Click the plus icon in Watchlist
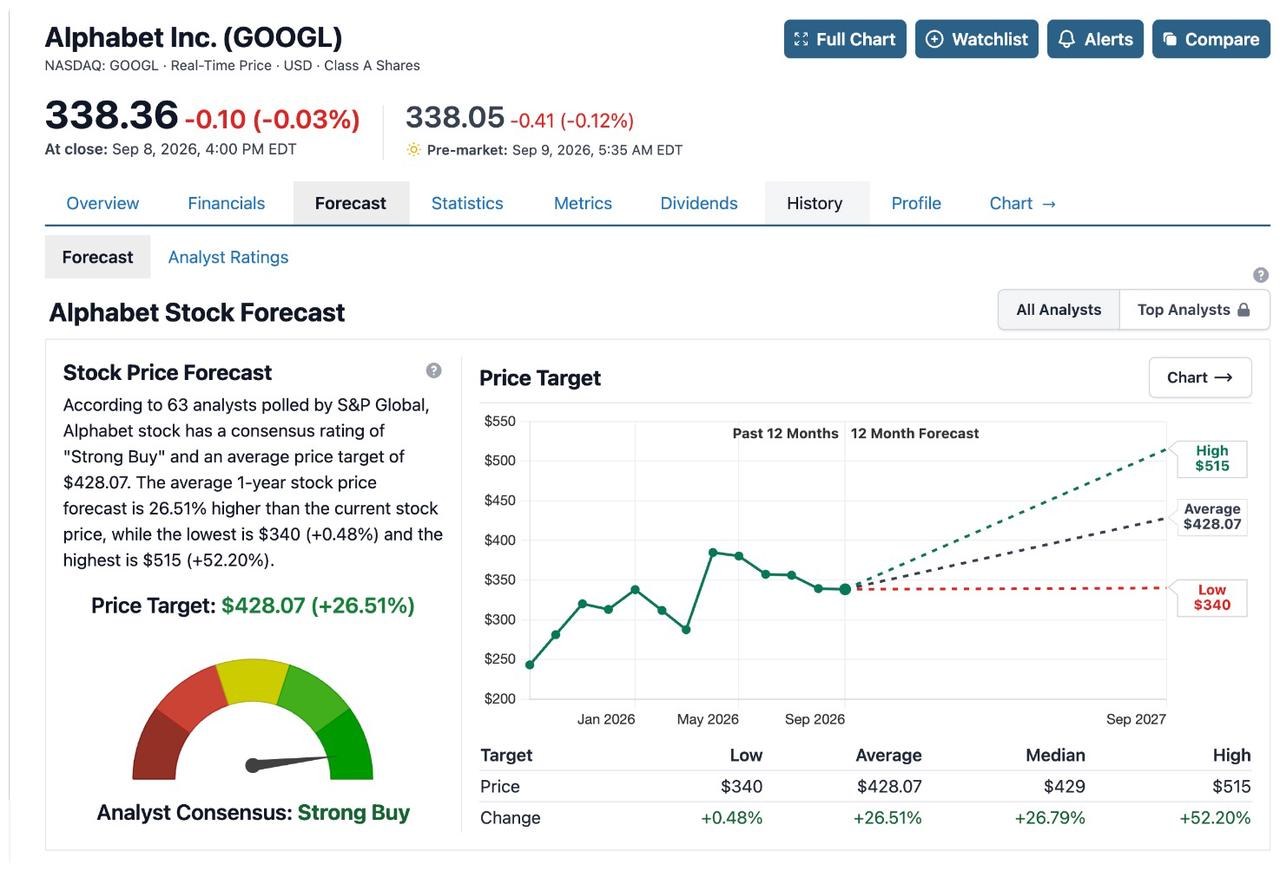The height and width of the screenshot is (871, 1280). pos(934,39)
